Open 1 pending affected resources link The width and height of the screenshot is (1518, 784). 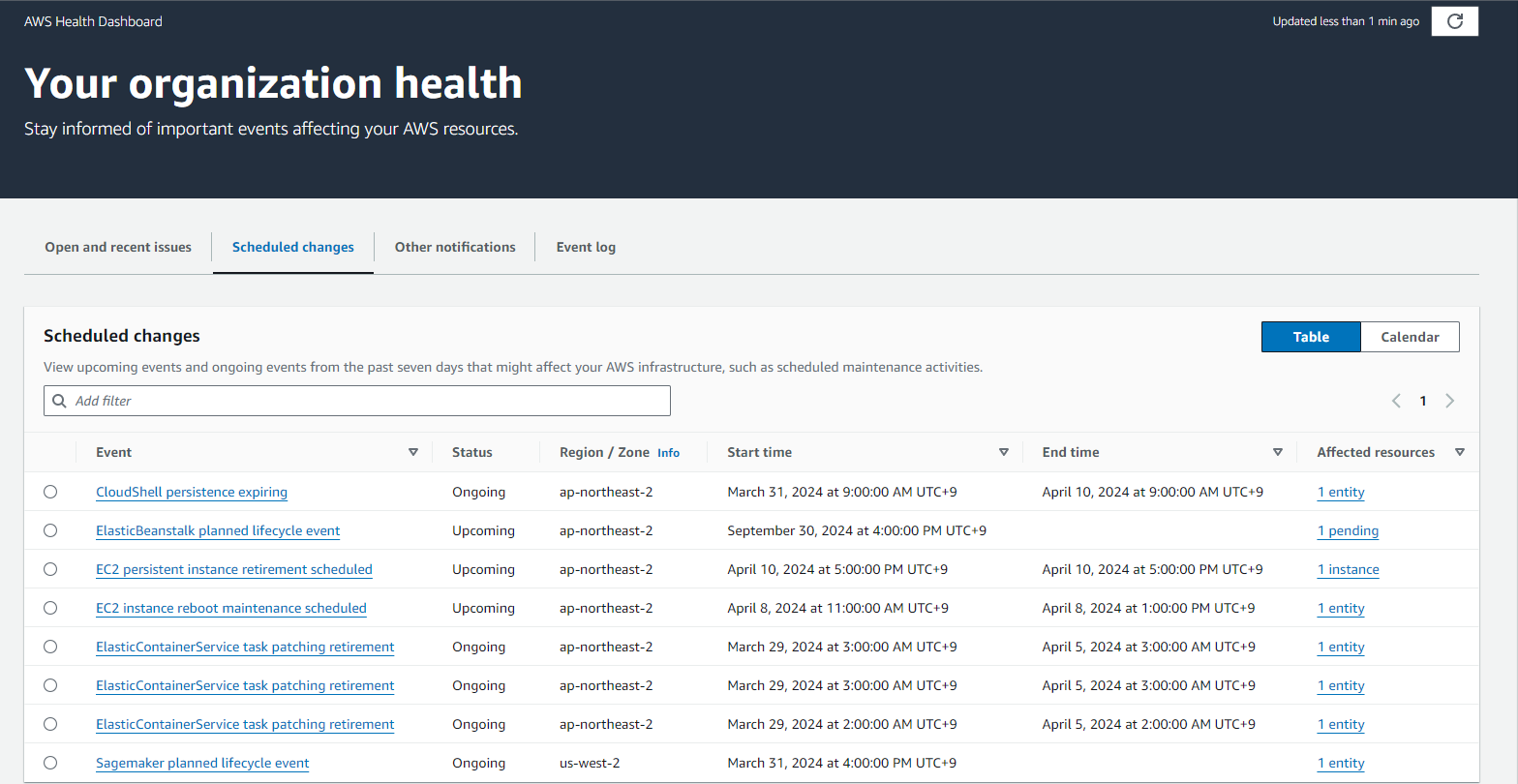click(x=1348, y=530)
